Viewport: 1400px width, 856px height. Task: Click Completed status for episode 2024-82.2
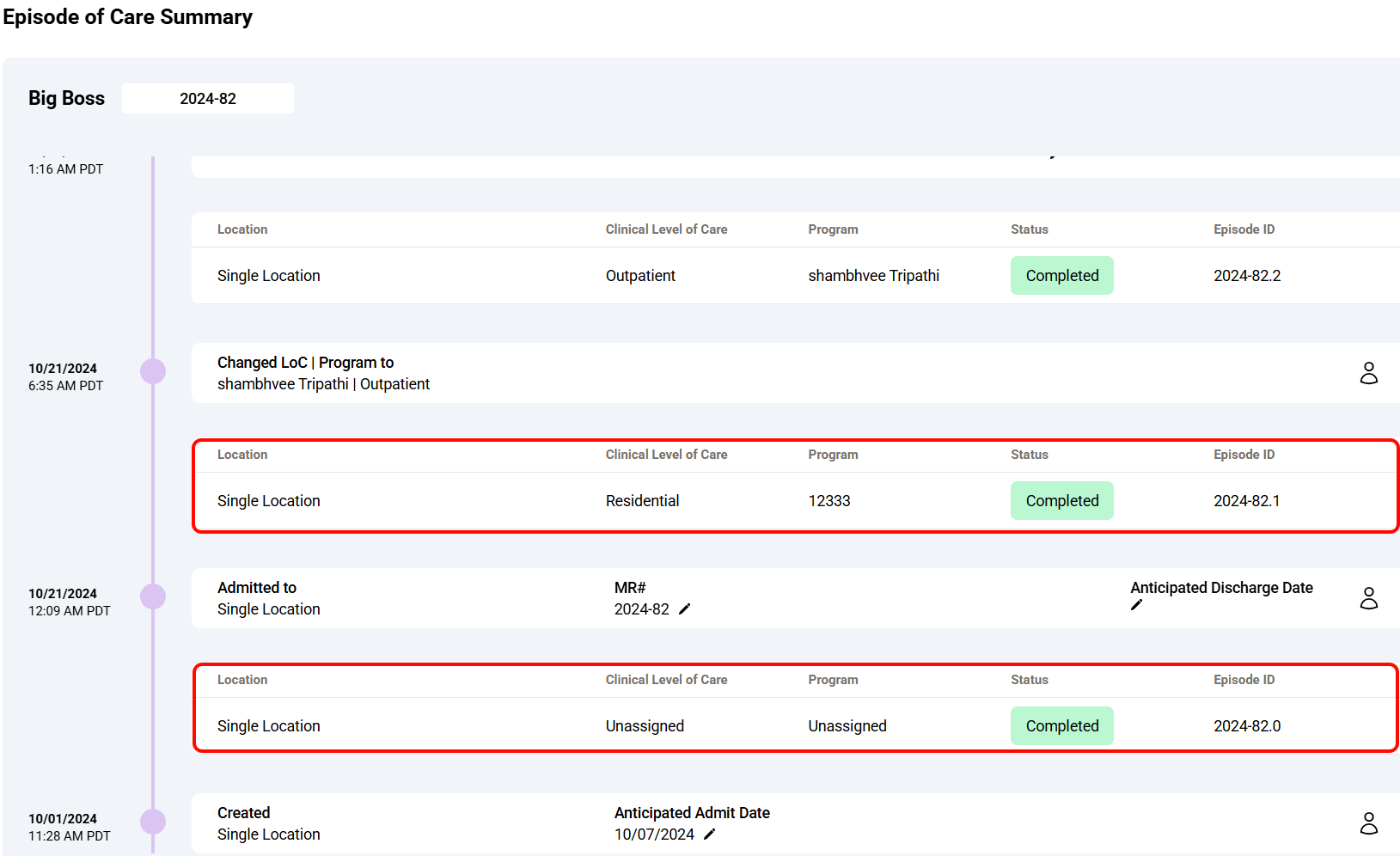(1061, 276)
